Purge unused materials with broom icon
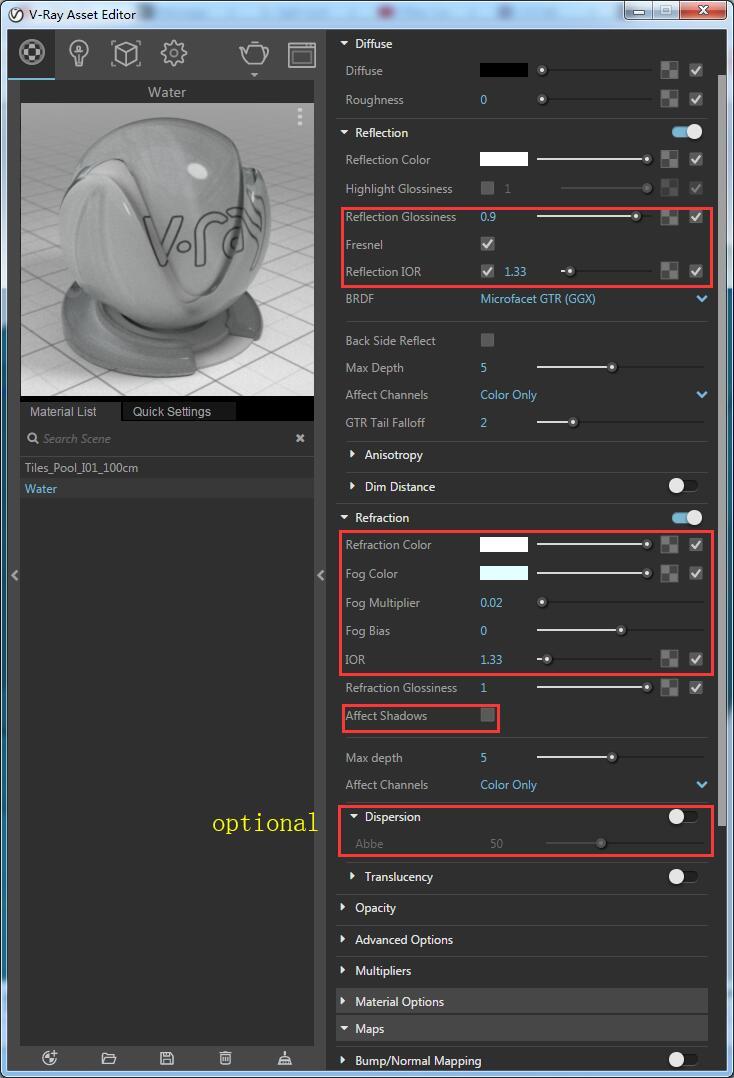The image size is (734, 1078). (285, 1058)
